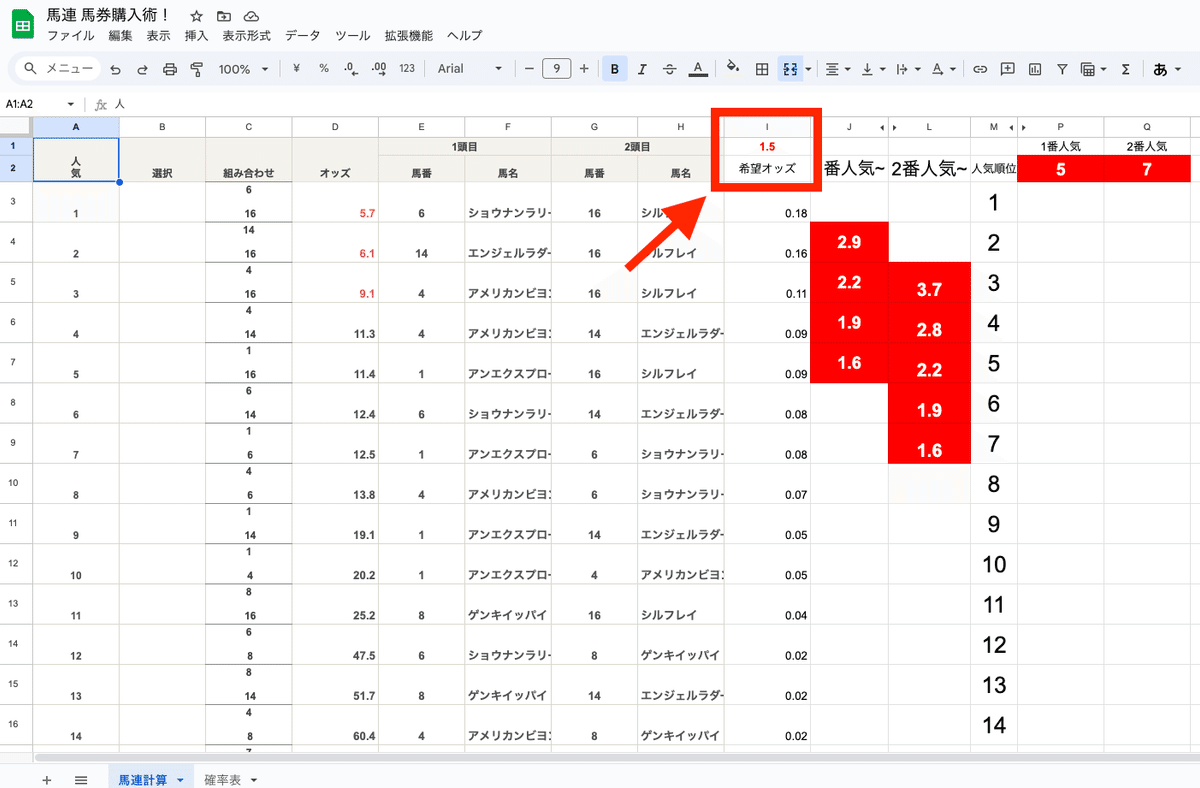Open the text color picker

[x=698, y=69]
